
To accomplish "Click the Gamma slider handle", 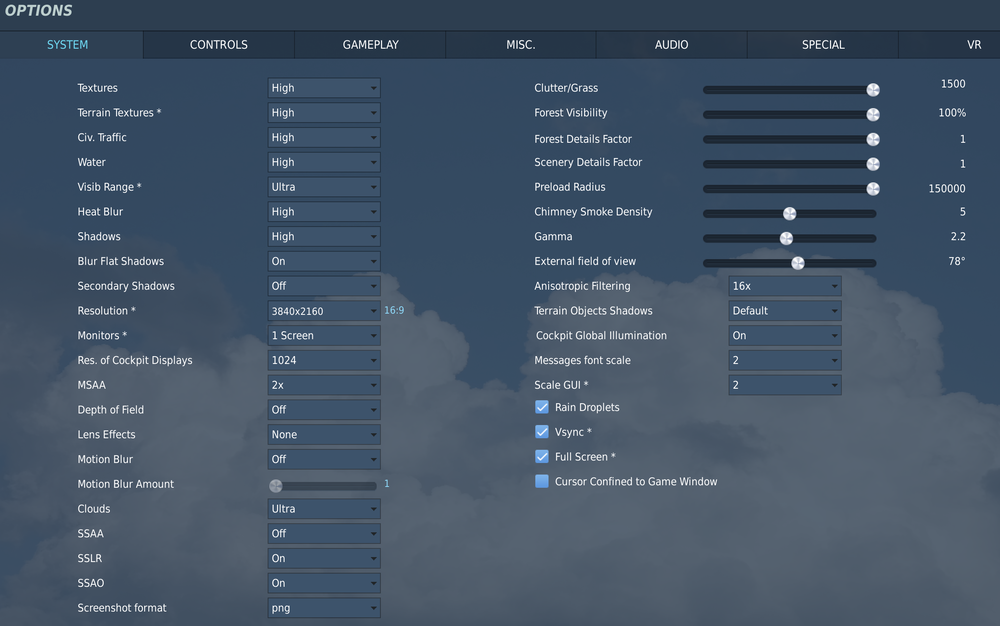I will point(786,238).
